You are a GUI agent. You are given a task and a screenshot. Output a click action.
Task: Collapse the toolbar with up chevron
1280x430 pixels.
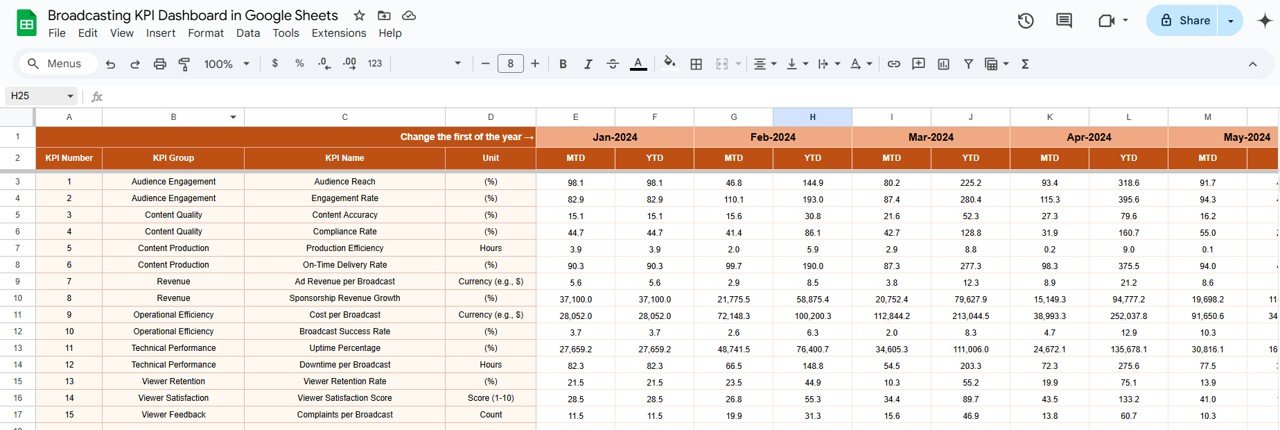coord(1253,64)
